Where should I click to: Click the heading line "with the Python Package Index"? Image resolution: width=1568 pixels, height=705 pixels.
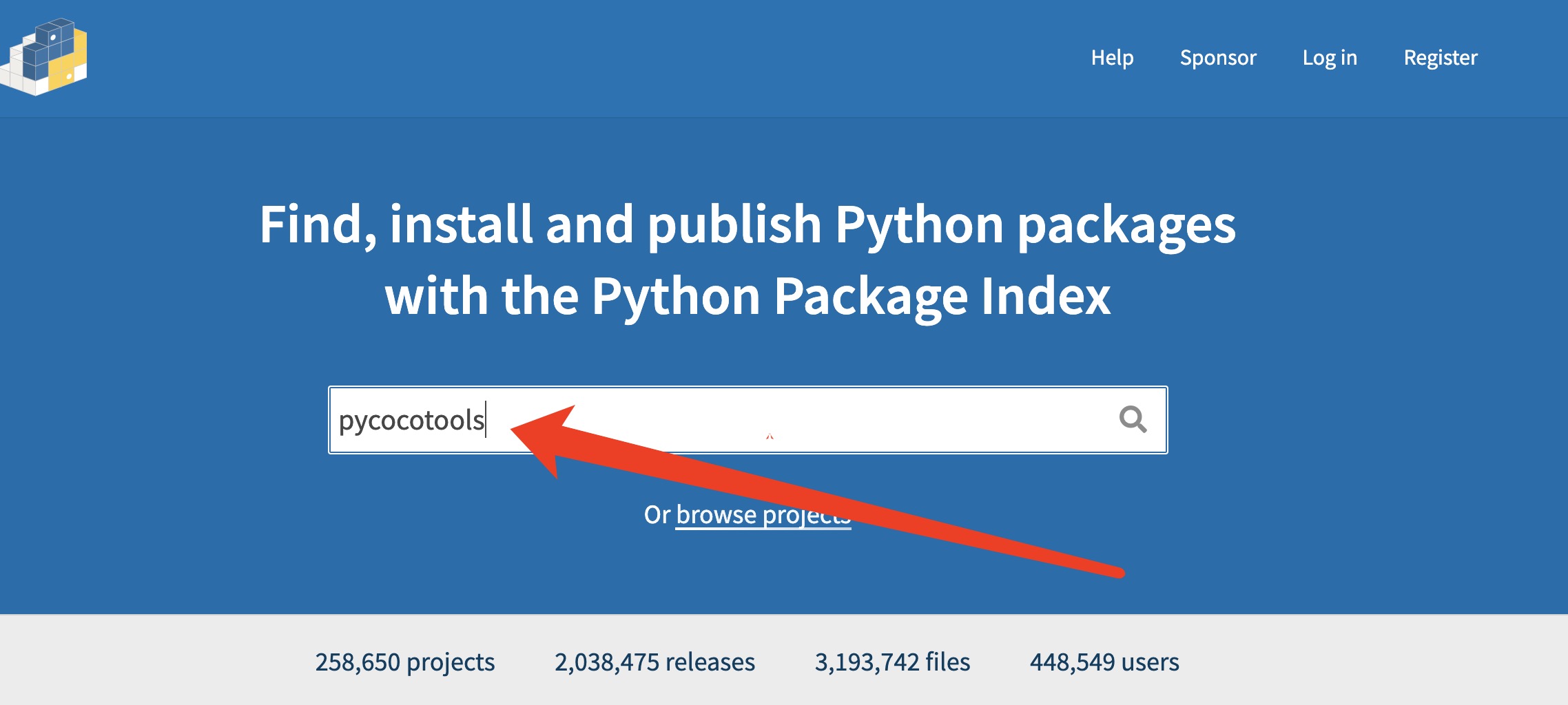[x=747, y=296]
